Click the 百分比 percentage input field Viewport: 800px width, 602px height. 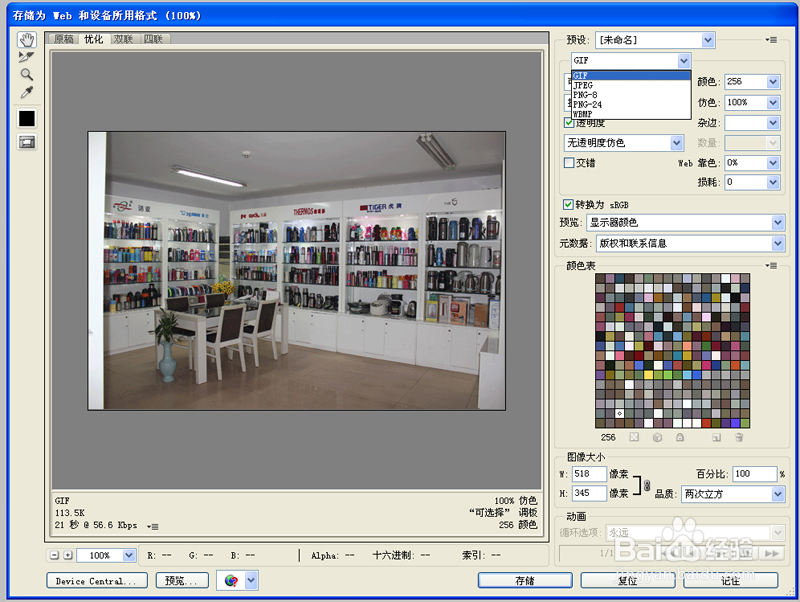click(x=754, y=474)
